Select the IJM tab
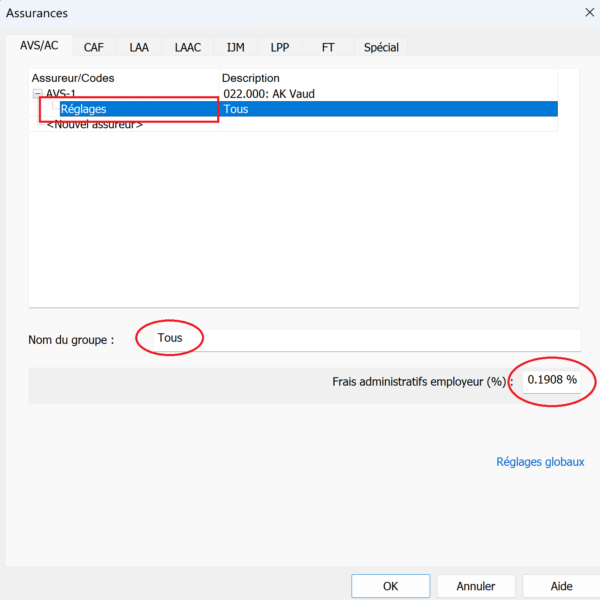 click(235, 47)
